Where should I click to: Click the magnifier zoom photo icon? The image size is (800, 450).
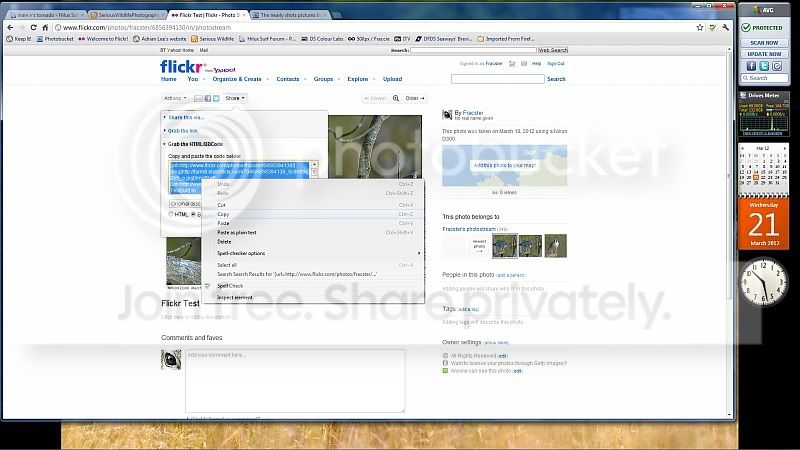point(395,98)
